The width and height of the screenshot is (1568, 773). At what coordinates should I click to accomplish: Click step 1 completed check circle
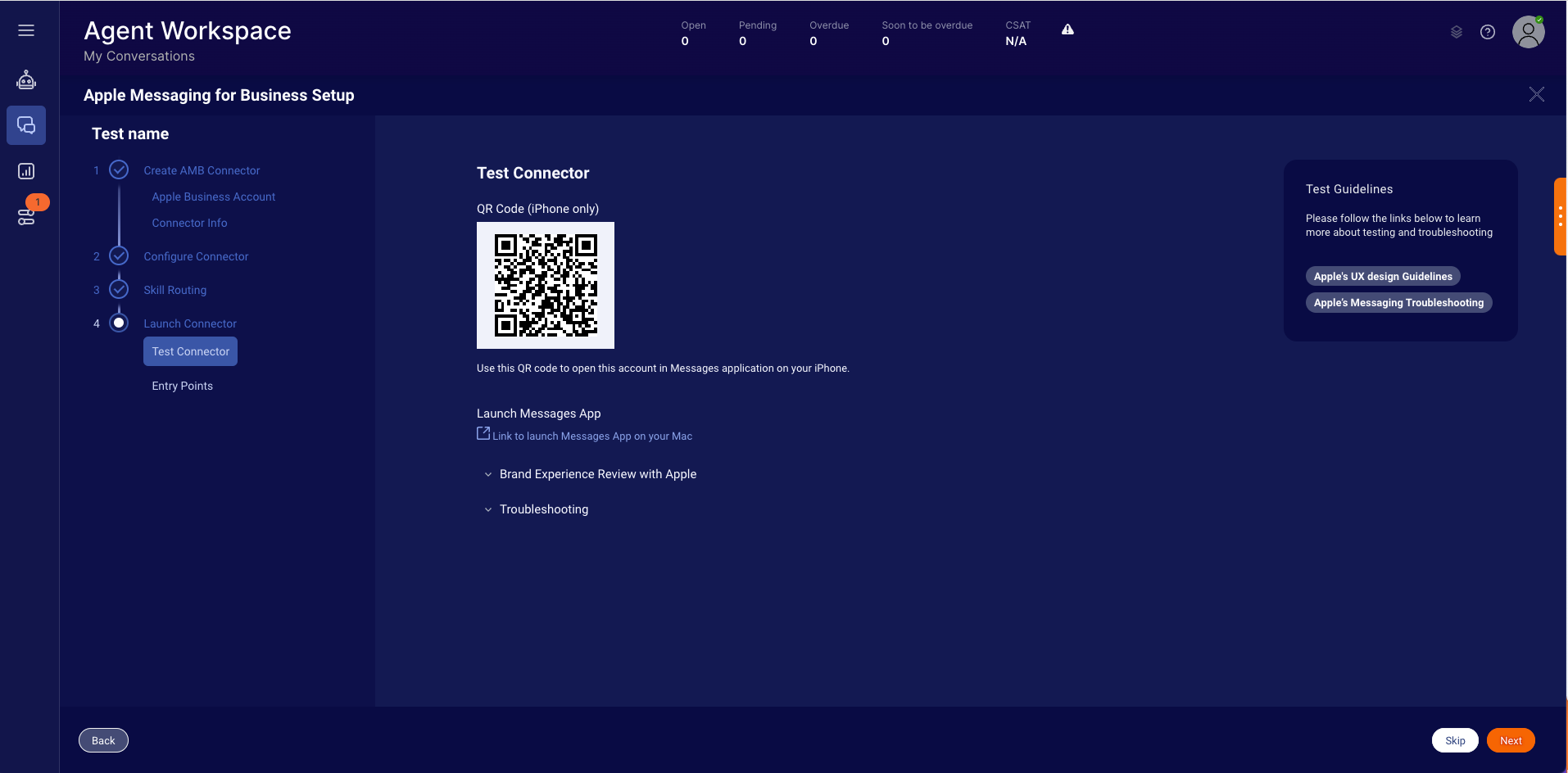(x=119, y=170)
